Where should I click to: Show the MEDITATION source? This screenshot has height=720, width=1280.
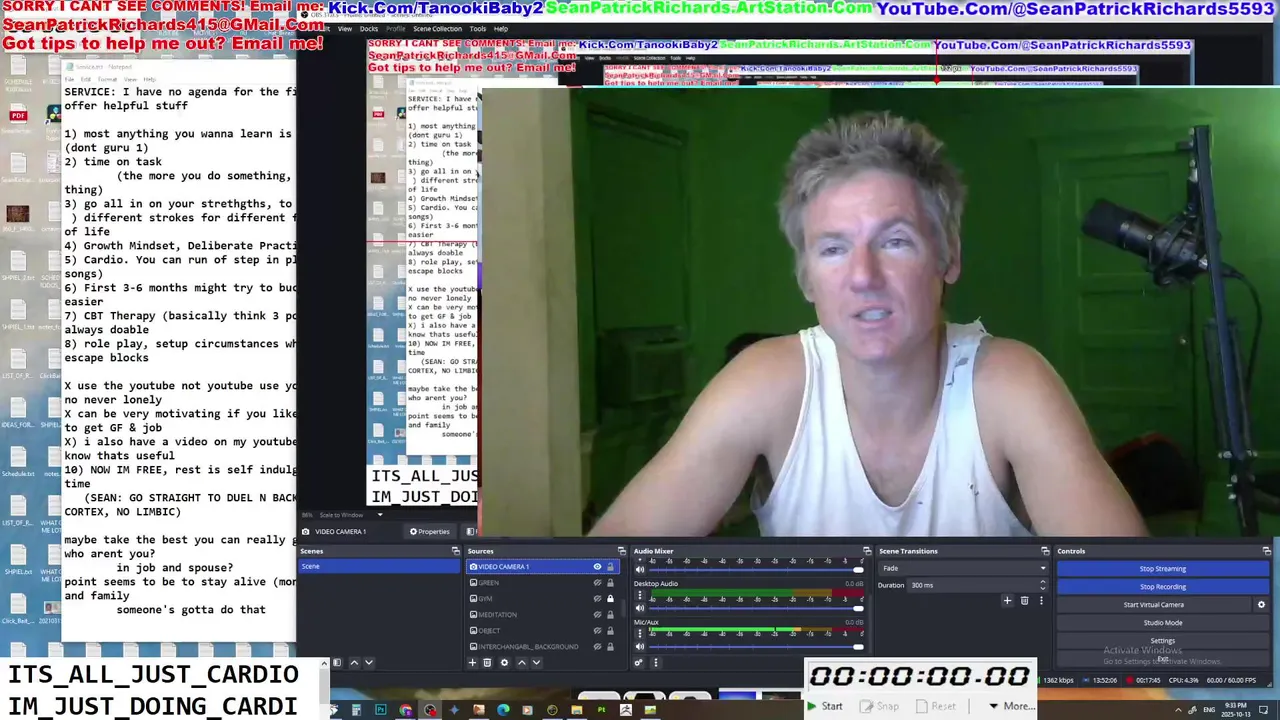click(x=597, y=615)
